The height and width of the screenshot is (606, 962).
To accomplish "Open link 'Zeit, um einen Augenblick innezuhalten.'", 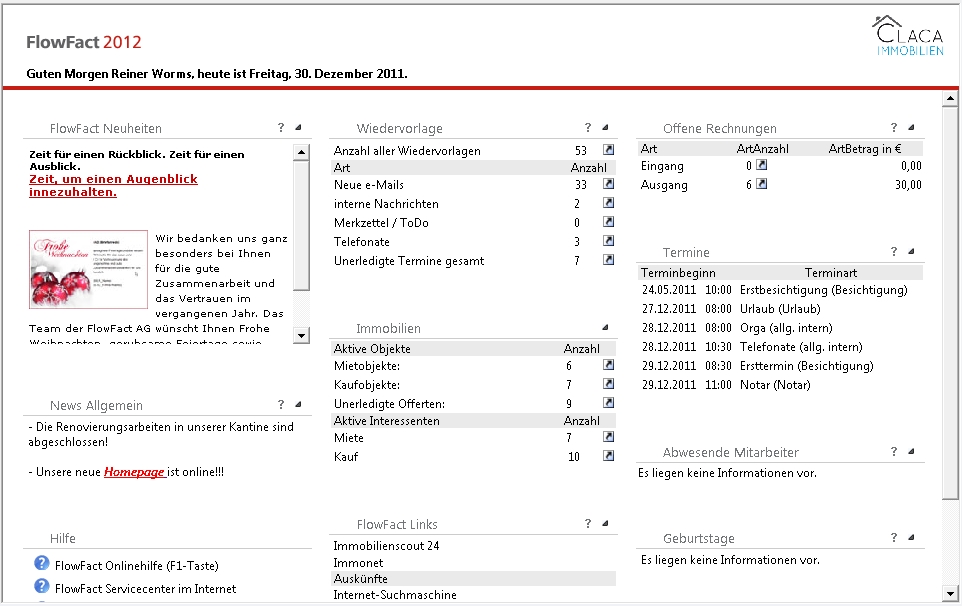I will pos(114,185).
